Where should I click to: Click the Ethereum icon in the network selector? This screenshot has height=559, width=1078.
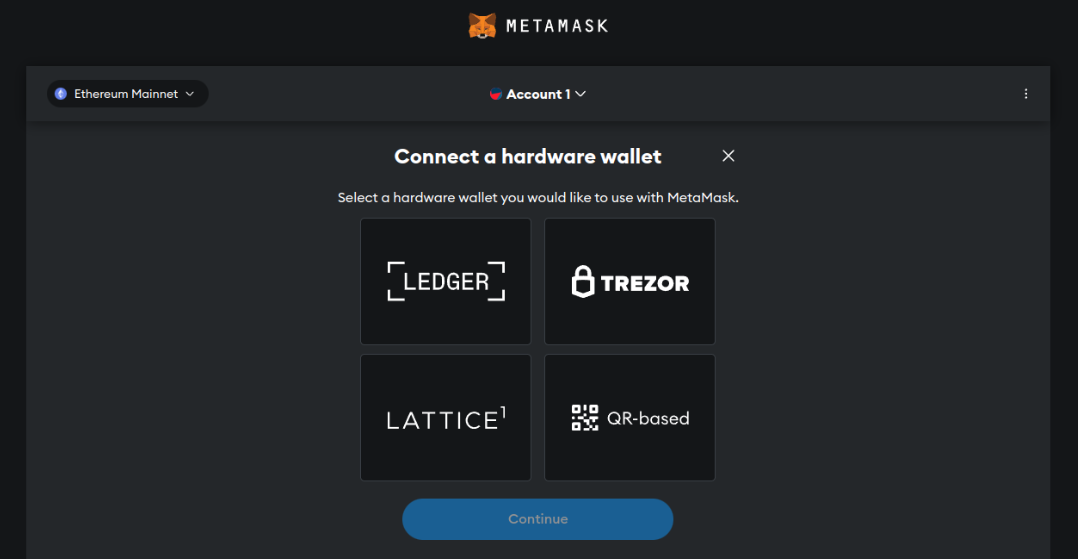coord(61,94)
